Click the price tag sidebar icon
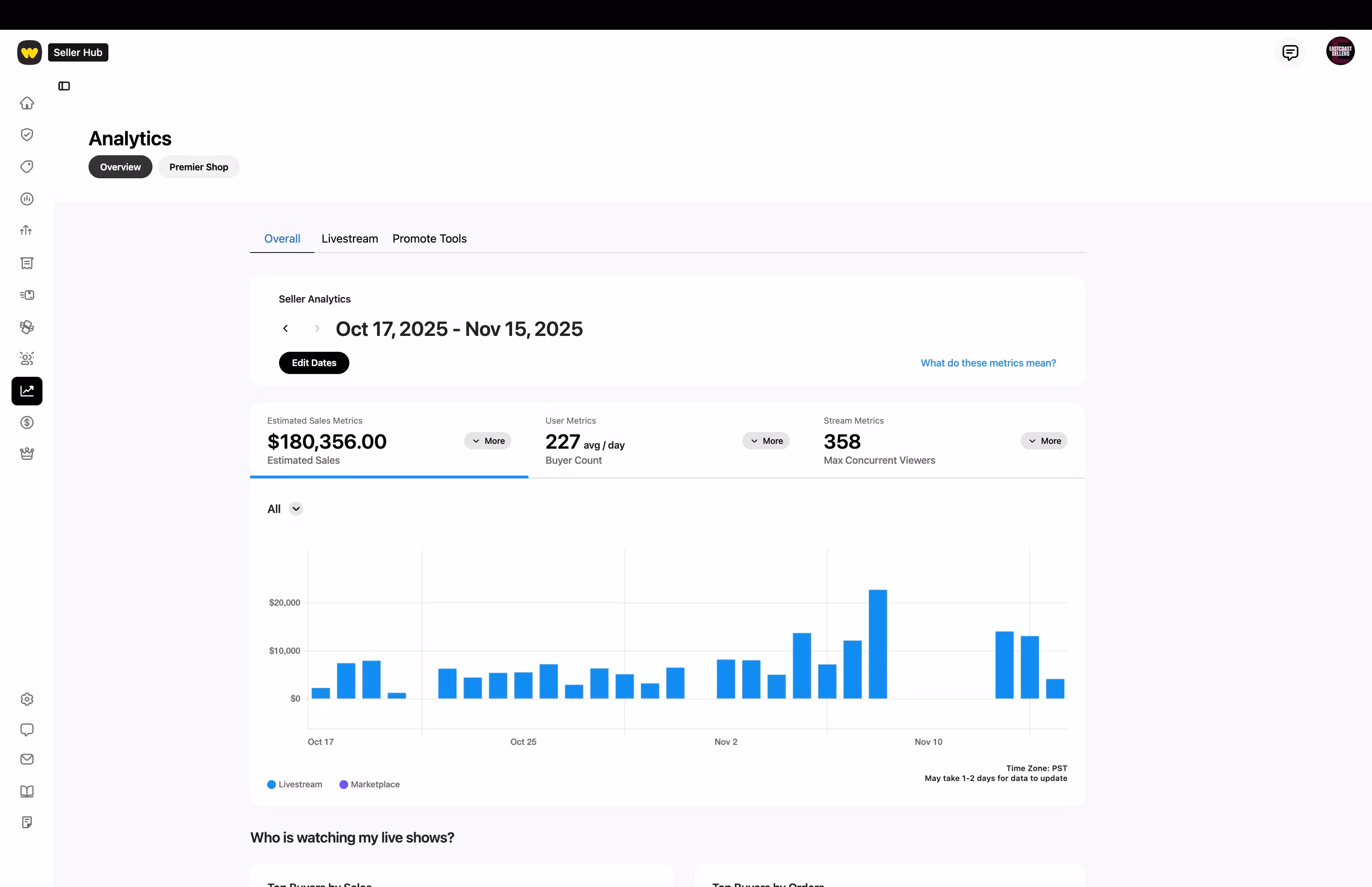Viewport: 1372px width, 887px height. [27, 166]
